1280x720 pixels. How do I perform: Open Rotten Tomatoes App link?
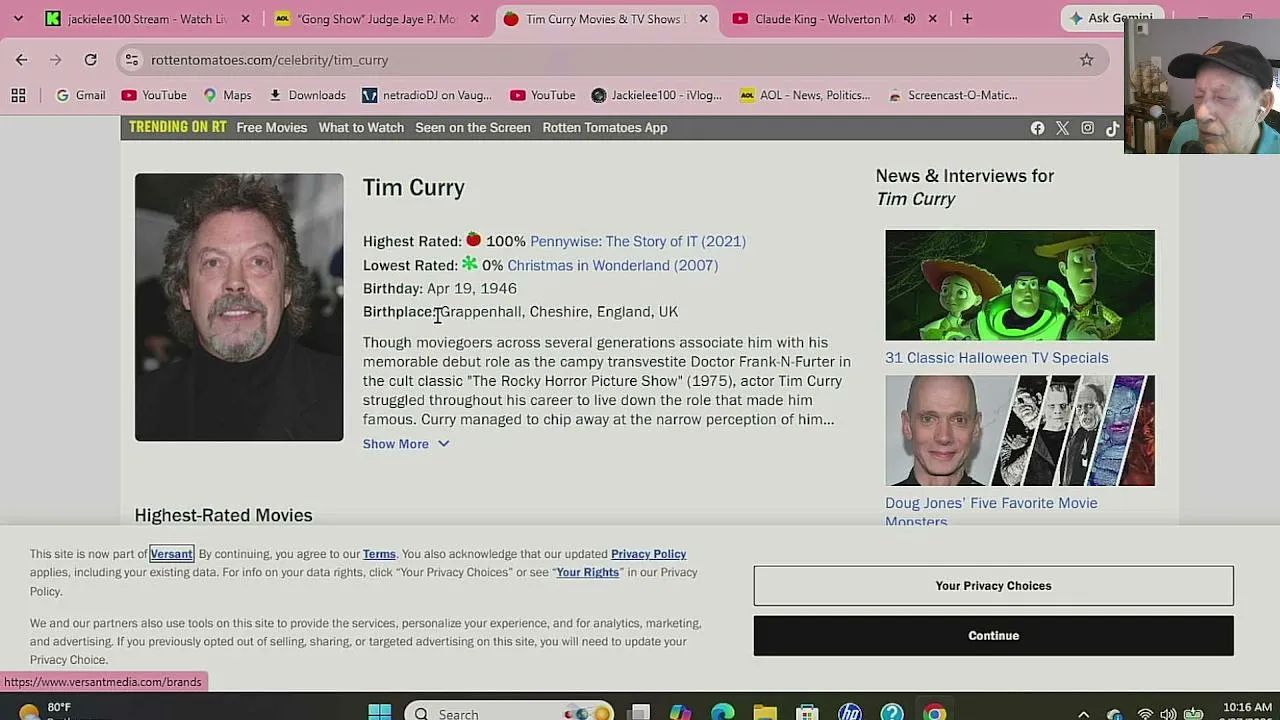click(605, 127)
